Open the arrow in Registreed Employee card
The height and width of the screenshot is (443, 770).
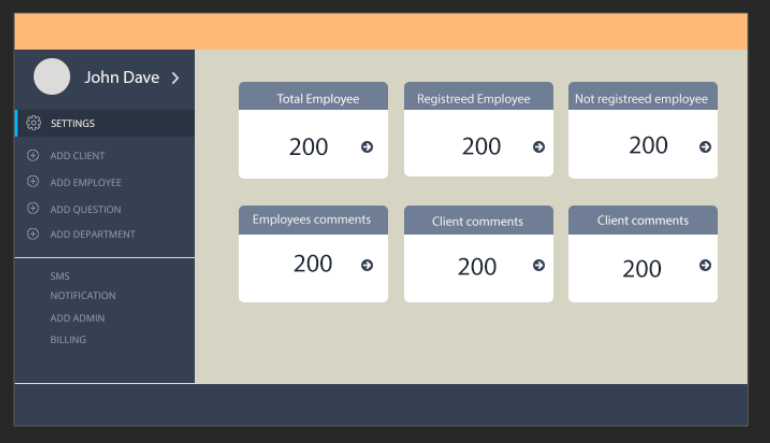(539, 147)
